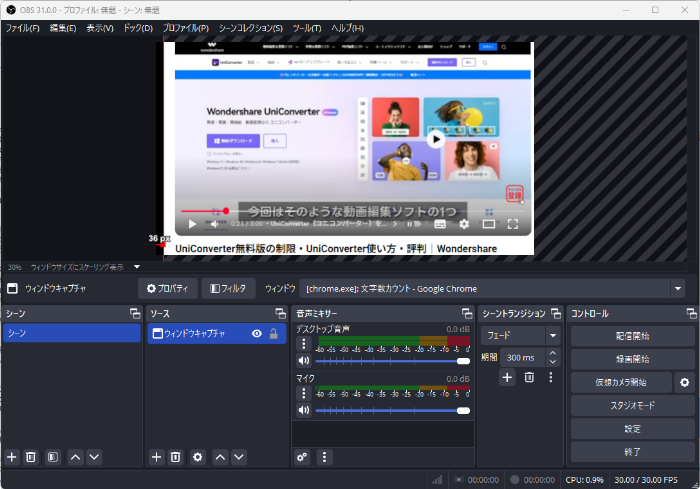Add a new scene transition with plus icon
700x489 pixels.
pos(507,377)
